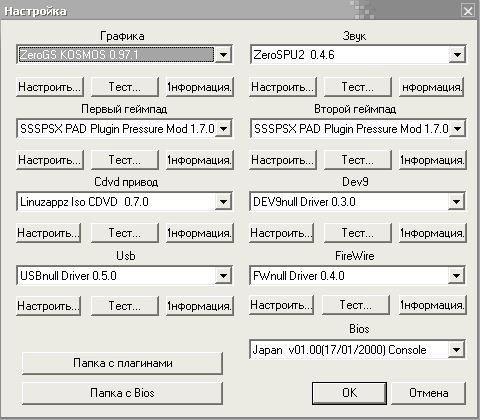Click Настроить under Графика
The height and width of the screenshot is (420, 480).
coord(50,87)
